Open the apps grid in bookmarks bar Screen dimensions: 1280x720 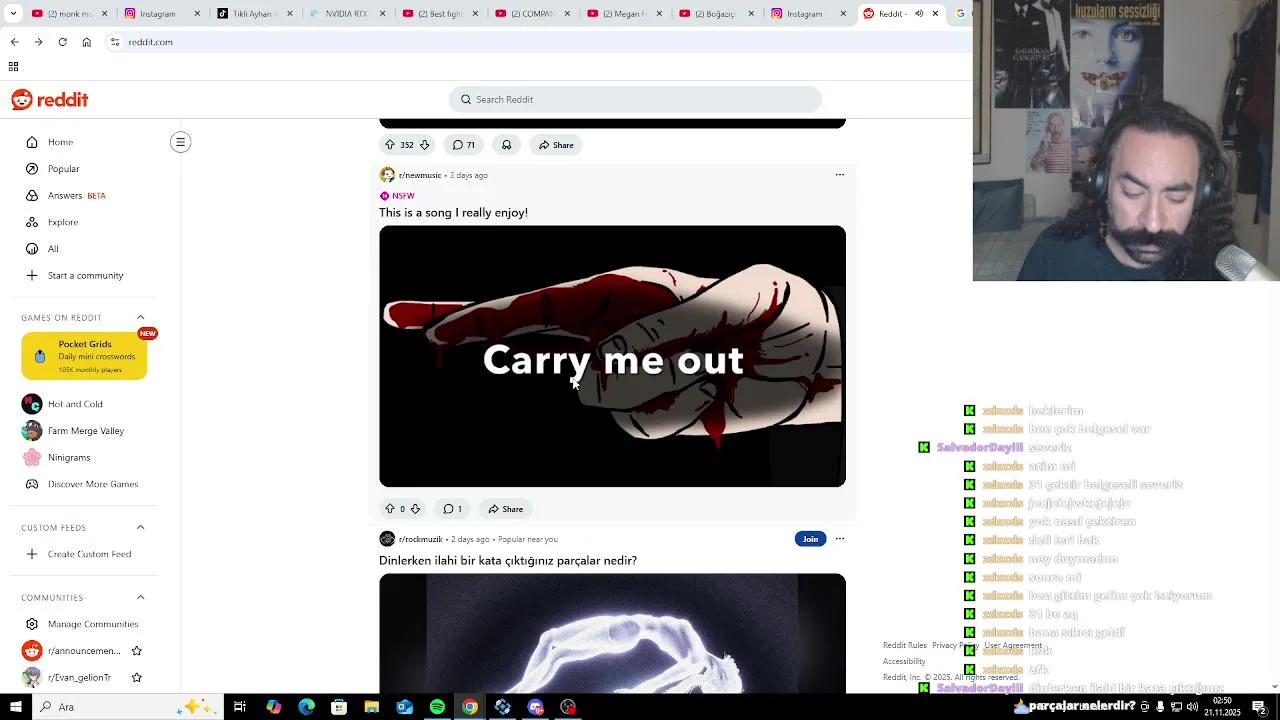pos(13,66)
